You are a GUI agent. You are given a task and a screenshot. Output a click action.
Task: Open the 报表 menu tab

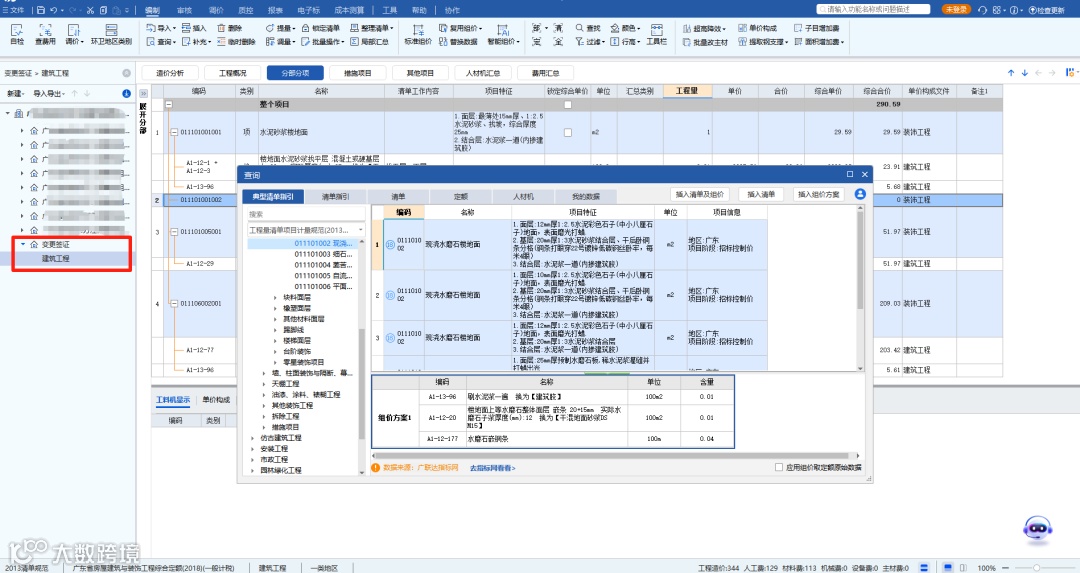[x=275, y=10]
